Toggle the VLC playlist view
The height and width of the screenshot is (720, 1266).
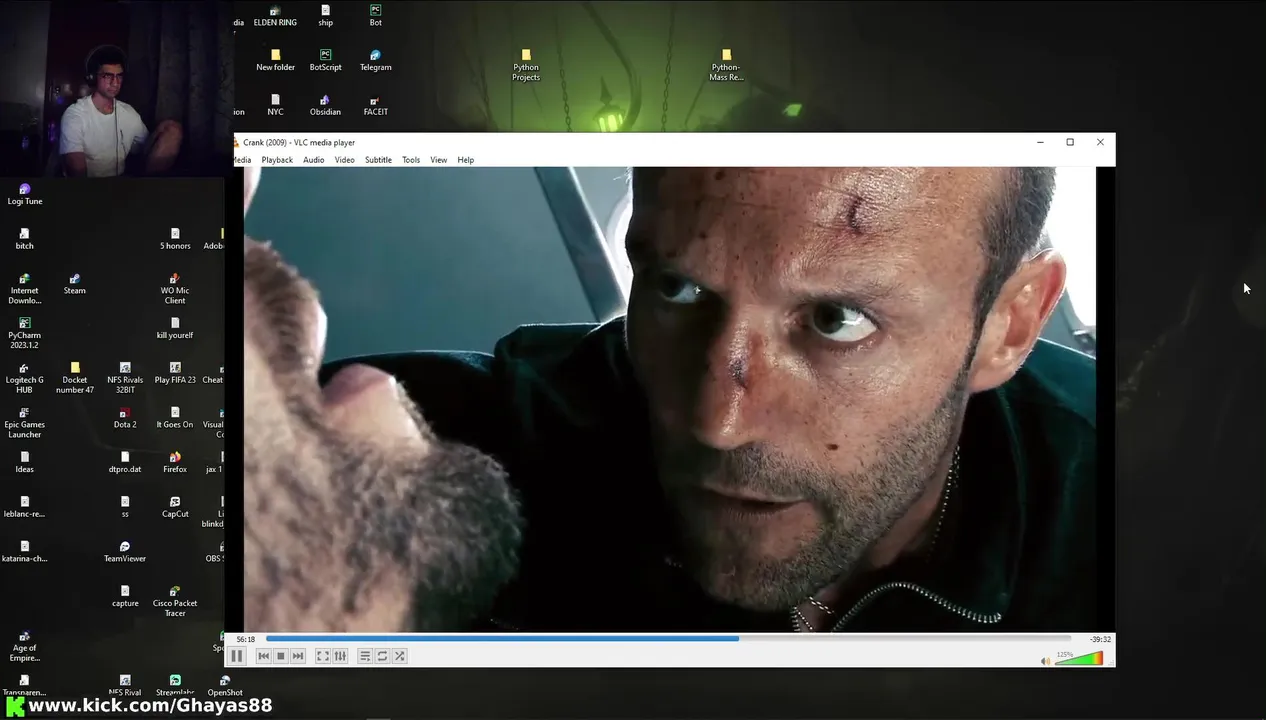pyautogui.click(x=365, y=656)
